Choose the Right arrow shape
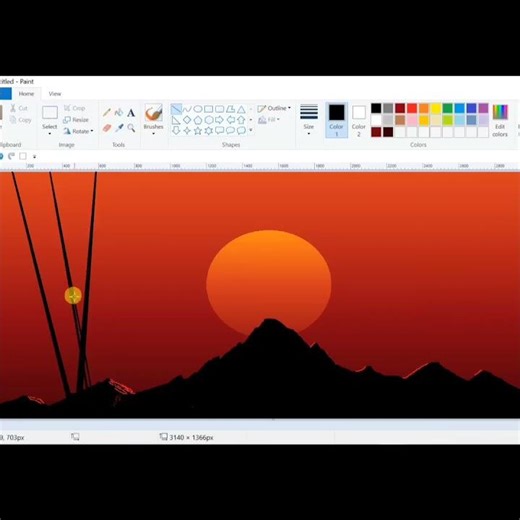 (x=219, y=120)
